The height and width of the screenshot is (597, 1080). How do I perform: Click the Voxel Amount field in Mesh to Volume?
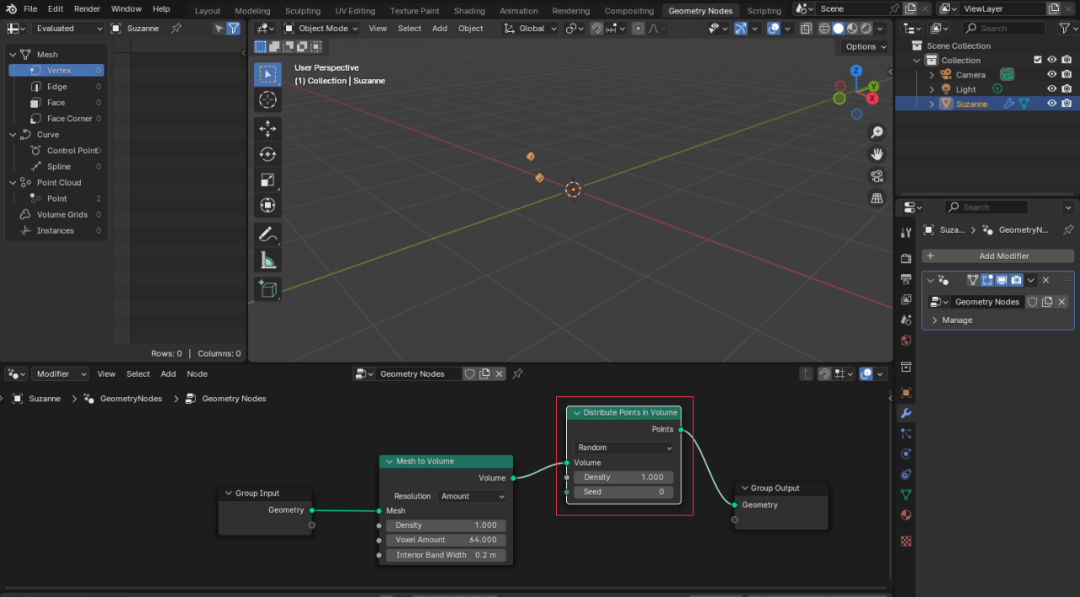(x=446, y=540)
